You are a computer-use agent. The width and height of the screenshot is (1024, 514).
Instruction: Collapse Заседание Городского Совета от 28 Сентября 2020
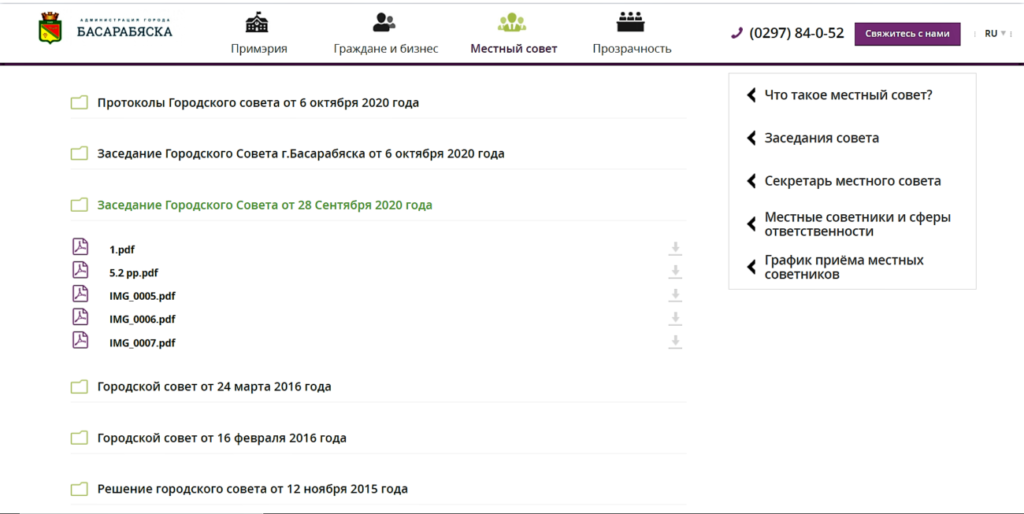click(x=264, y=205)
